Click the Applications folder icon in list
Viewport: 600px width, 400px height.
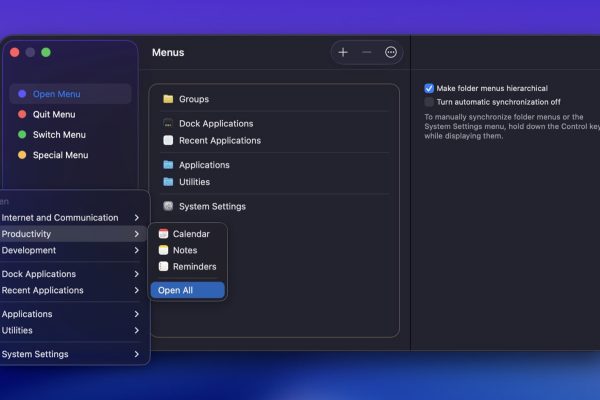(168, 165)
